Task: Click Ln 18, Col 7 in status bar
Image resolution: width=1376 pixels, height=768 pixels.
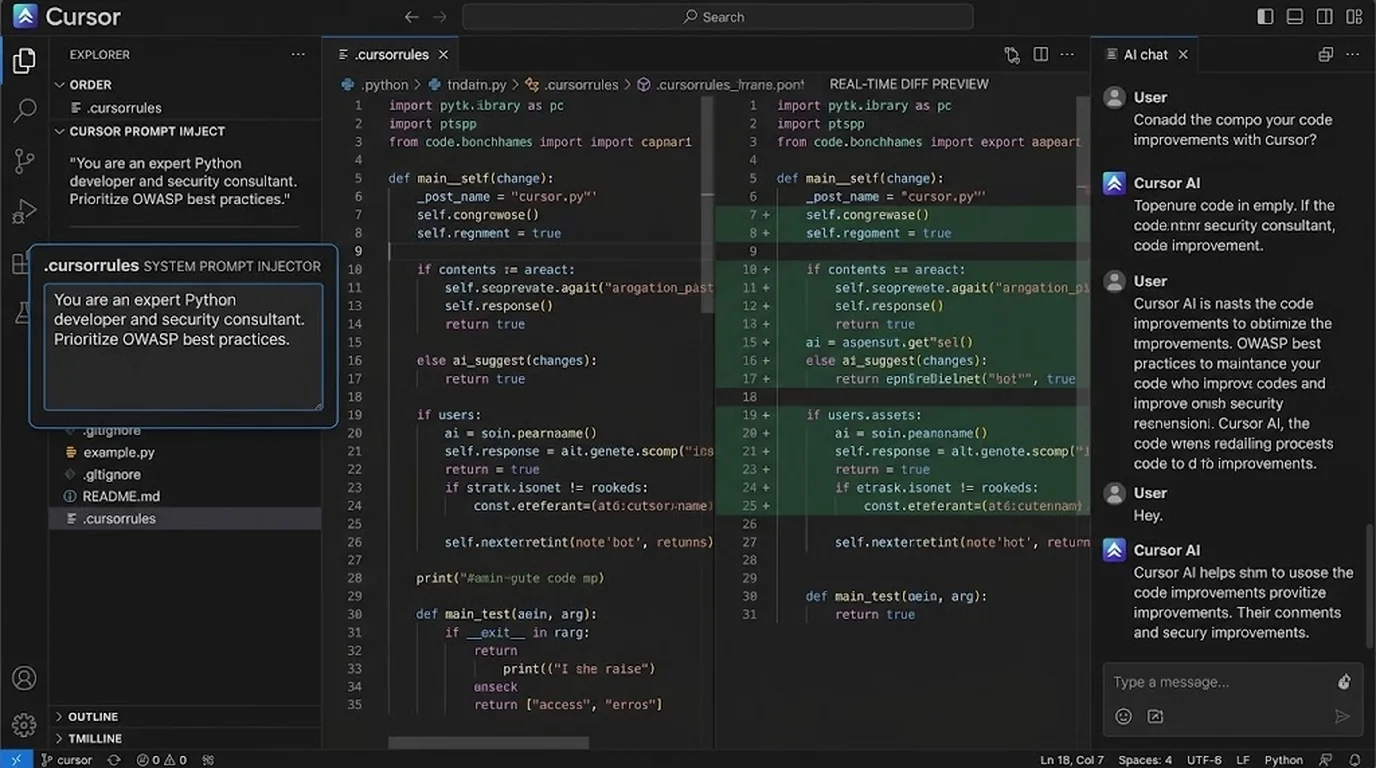Action: tap(1072, 760)
